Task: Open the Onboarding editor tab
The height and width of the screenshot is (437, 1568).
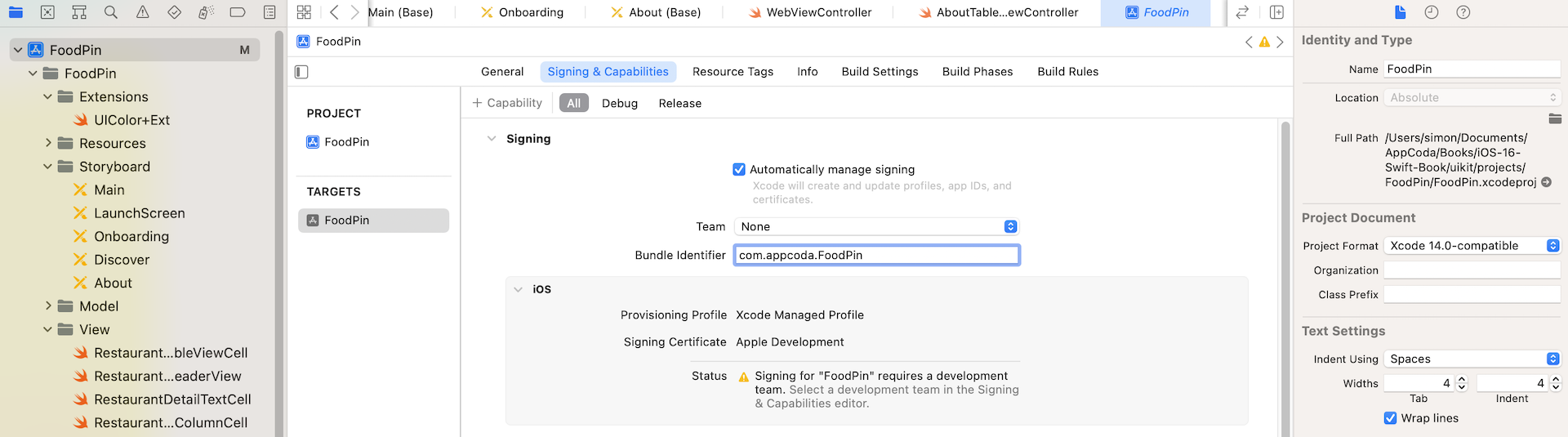Action: pyautogui.click(x=523, y=12)
